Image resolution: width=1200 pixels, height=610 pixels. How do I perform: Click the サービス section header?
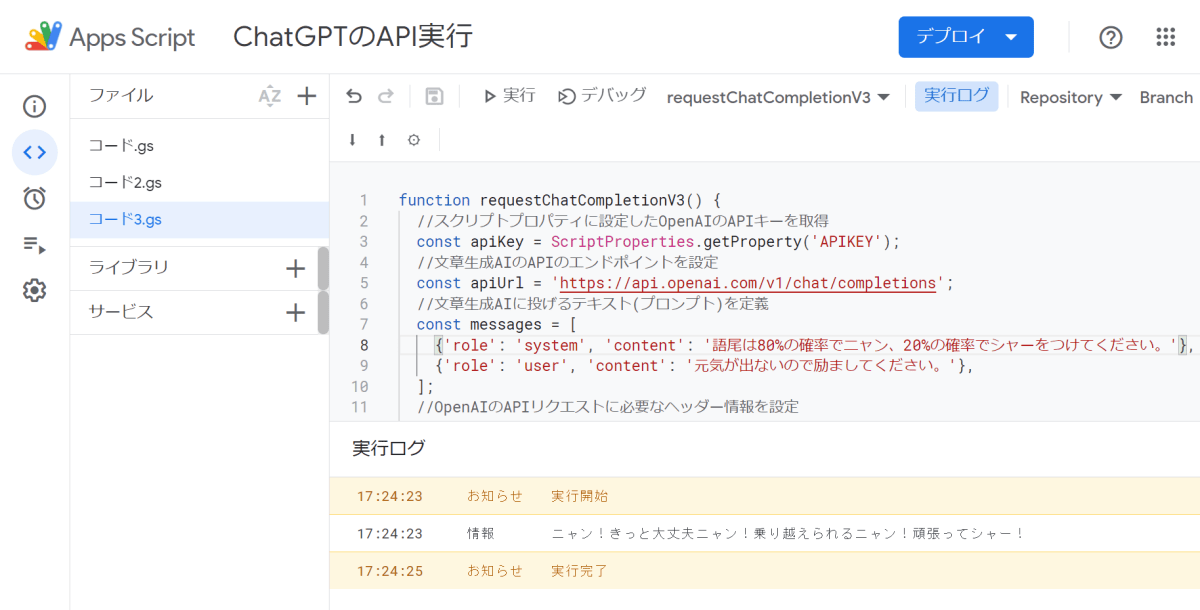[x=121, y=312]
